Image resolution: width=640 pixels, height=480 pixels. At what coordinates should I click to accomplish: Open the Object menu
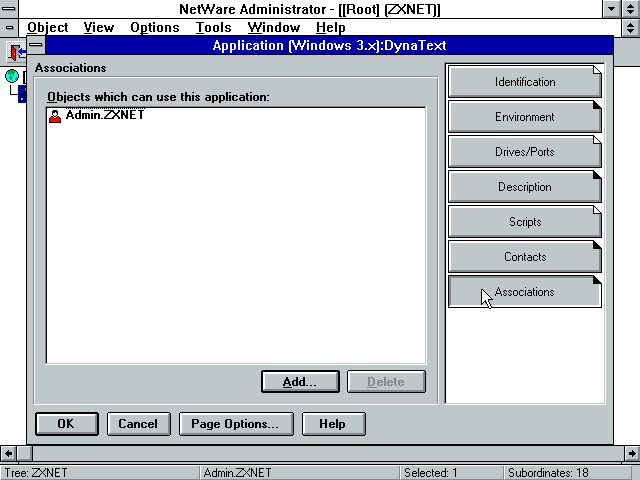pyautogui.click(x=48, y=27)
